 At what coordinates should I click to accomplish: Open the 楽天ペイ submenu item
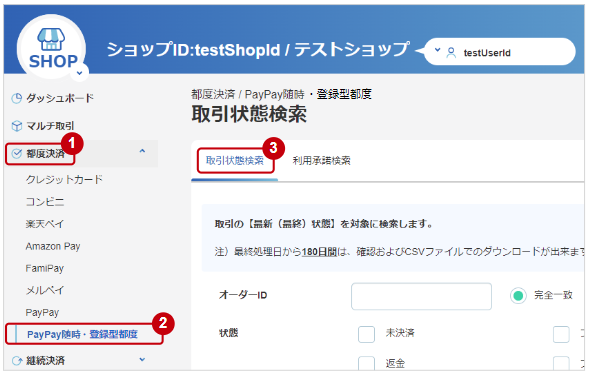pyautogui.click(x=44, y=224)
